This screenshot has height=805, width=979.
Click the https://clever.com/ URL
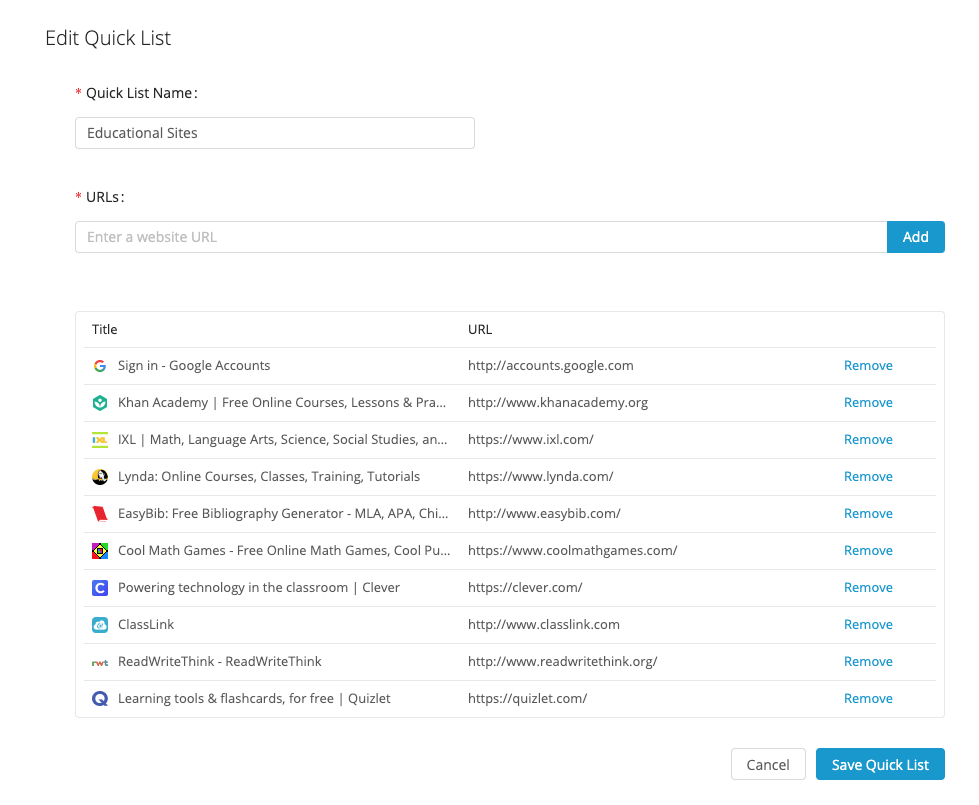tap(525, 587)
